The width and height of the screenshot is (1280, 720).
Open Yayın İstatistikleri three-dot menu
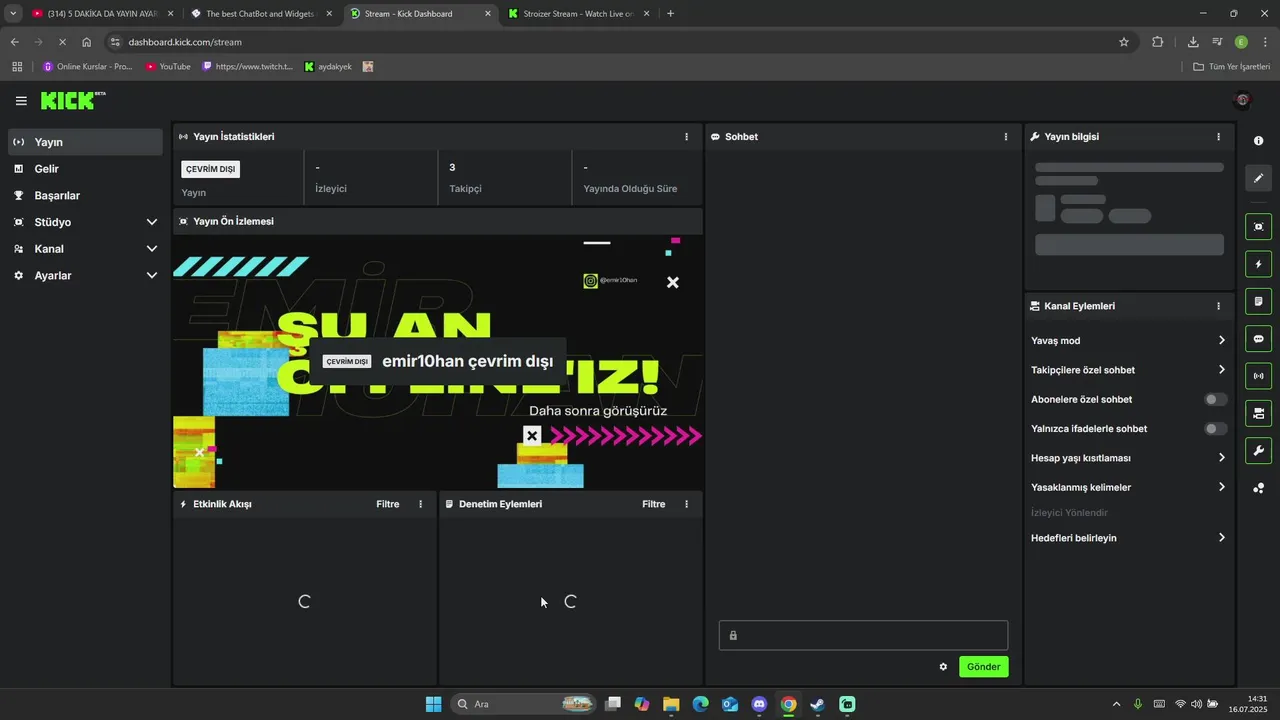686,137
